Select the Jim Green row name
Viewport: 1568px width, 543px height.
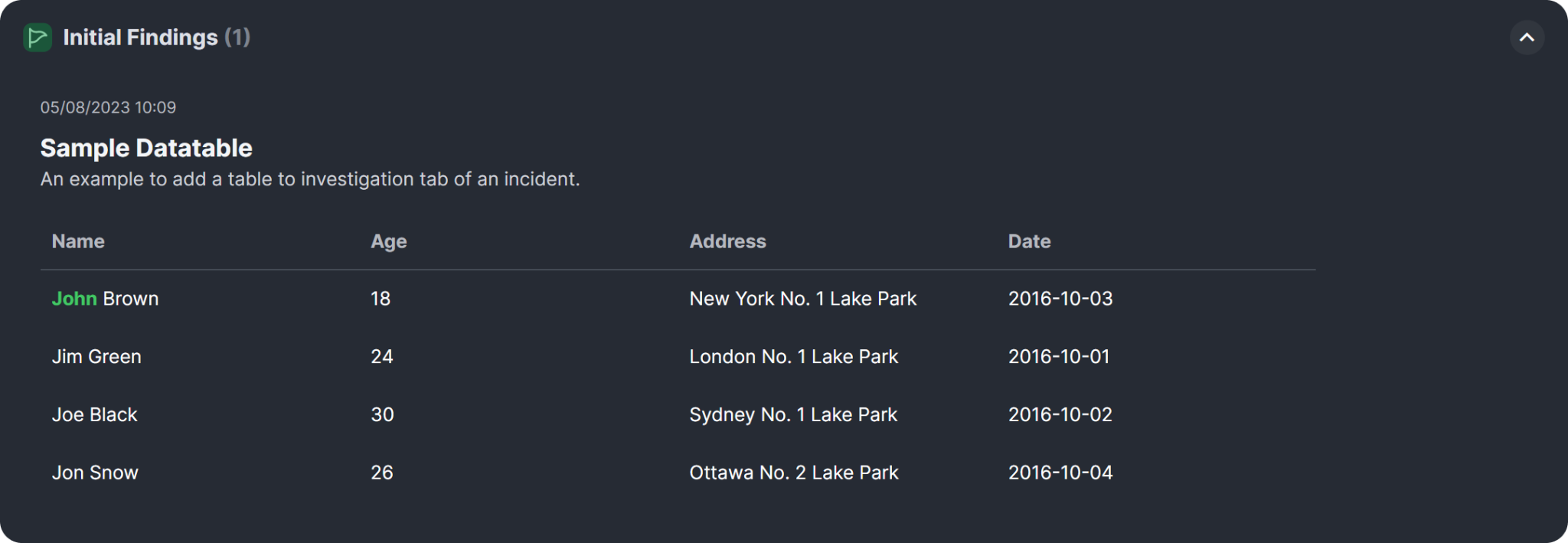(96, 357)
